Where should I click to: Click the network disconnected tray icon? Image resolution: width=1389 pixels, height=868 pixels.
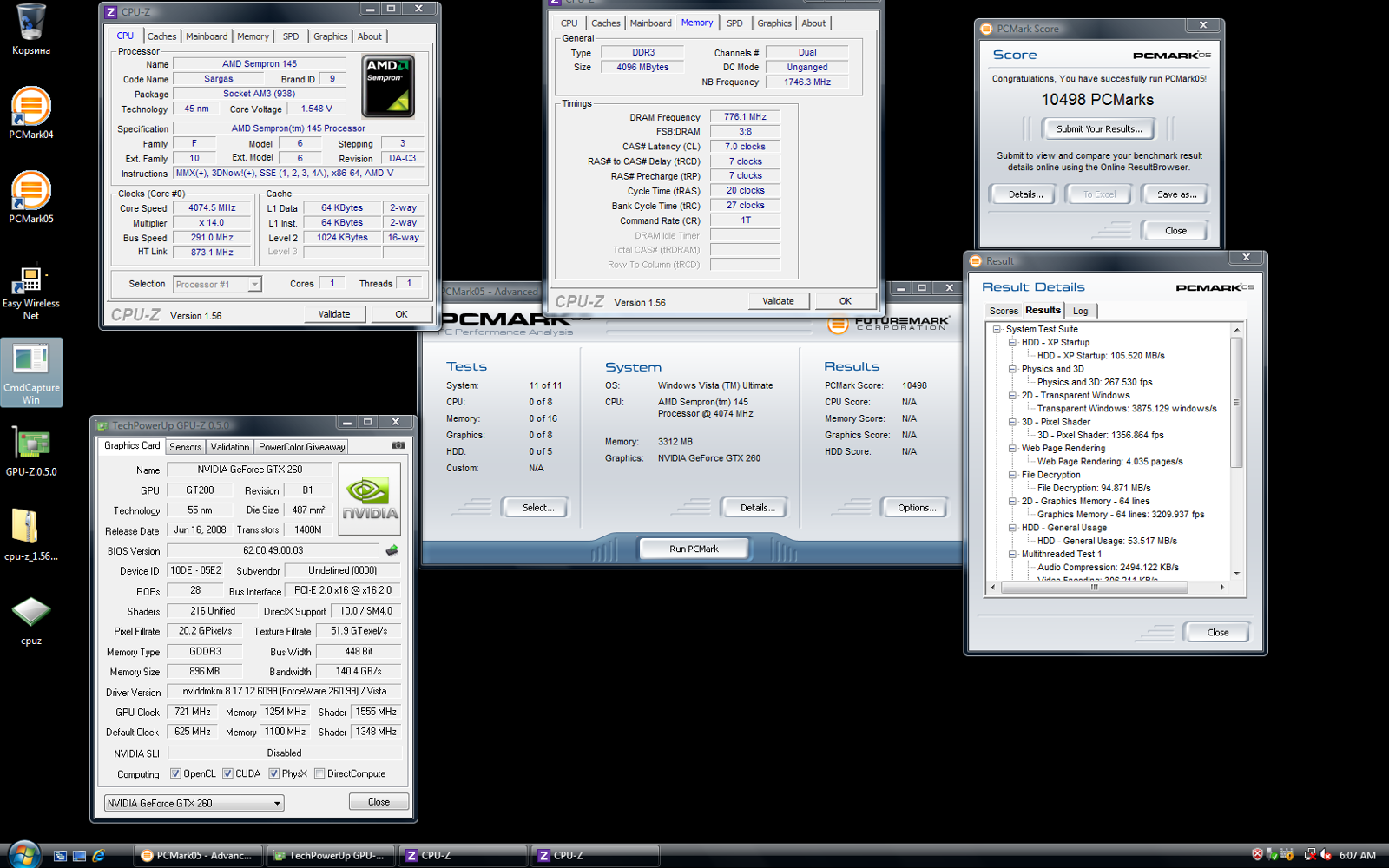1309,855
